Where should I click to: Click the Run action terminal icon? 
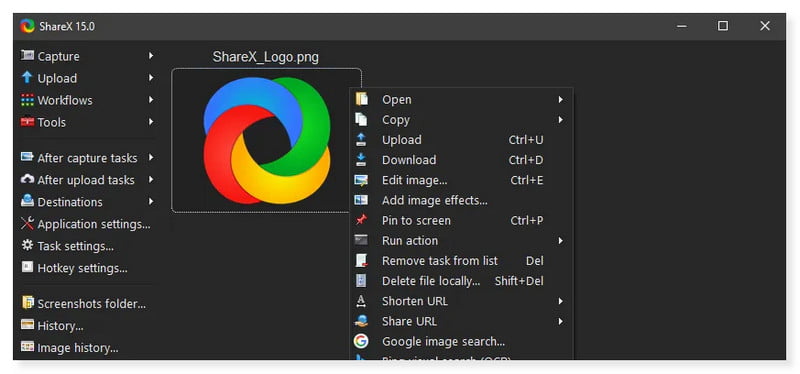coord(361,240)
